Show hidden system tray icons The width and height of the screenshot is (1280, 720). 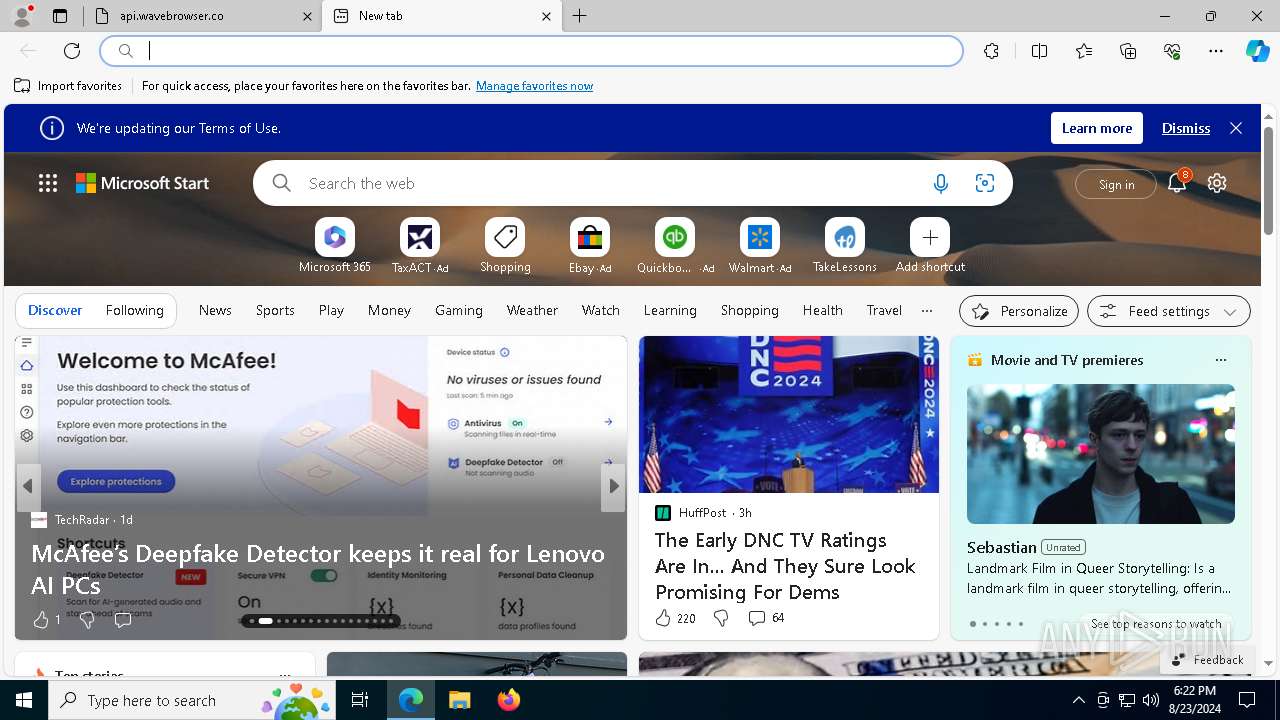click(1078, 700)
